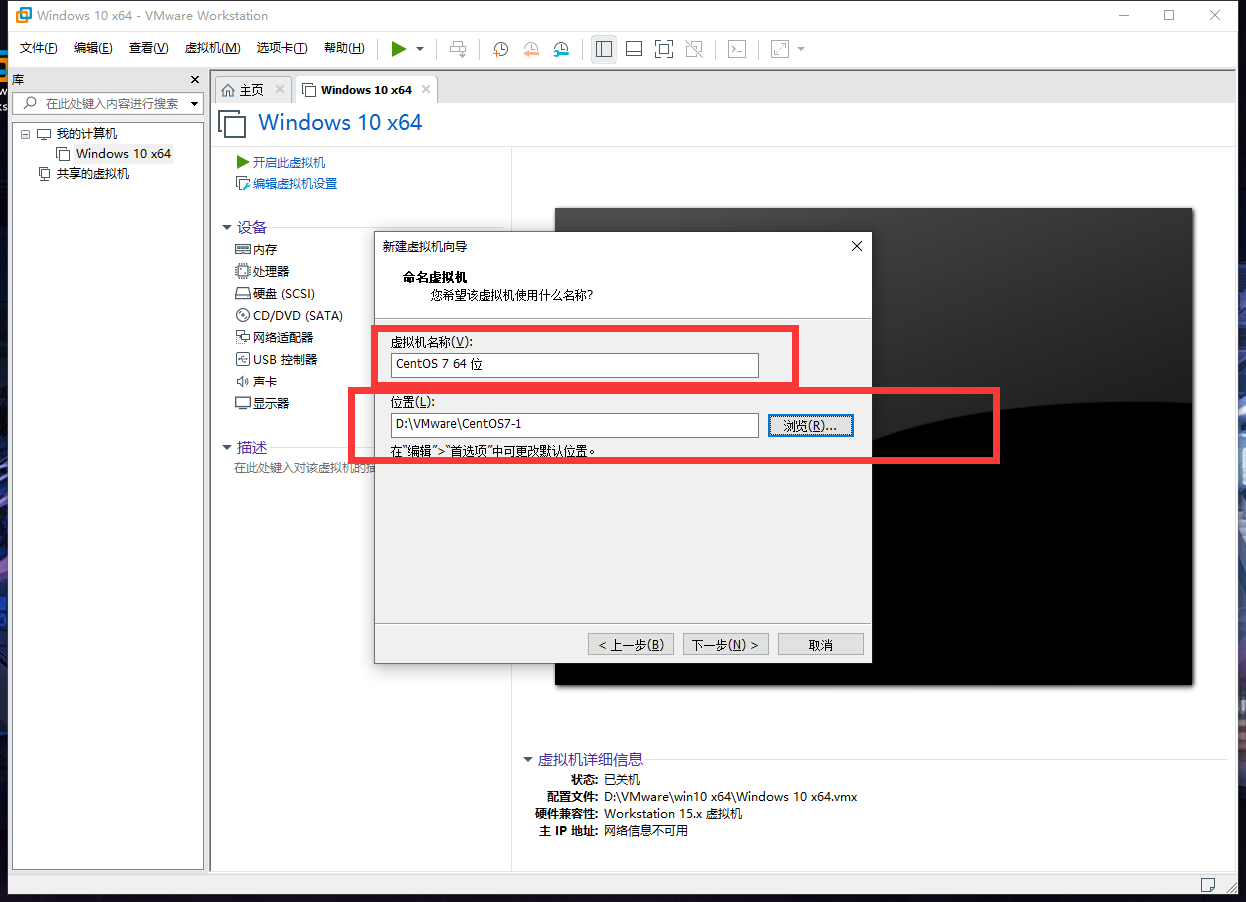This screenshot has width=1246, height=902.
Task: Click the 下一步(N) next button
Action: coord(727,645)
